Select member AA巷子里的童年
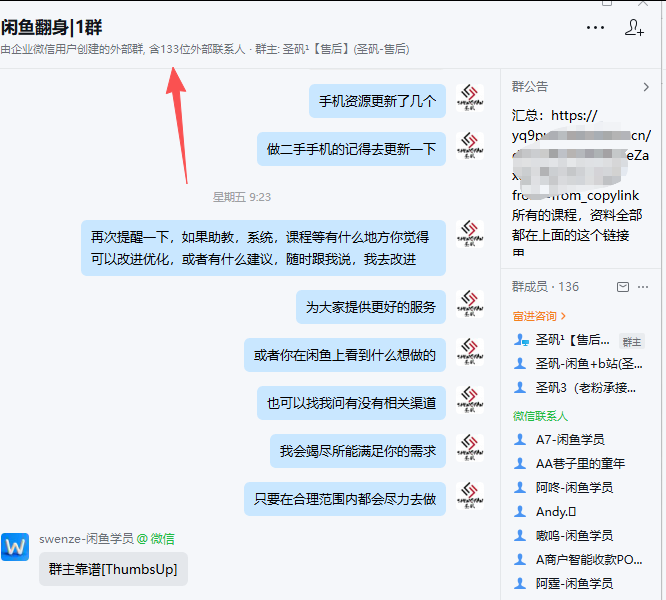Viewport: 666px width, 600px height. [x=579, y=463]
